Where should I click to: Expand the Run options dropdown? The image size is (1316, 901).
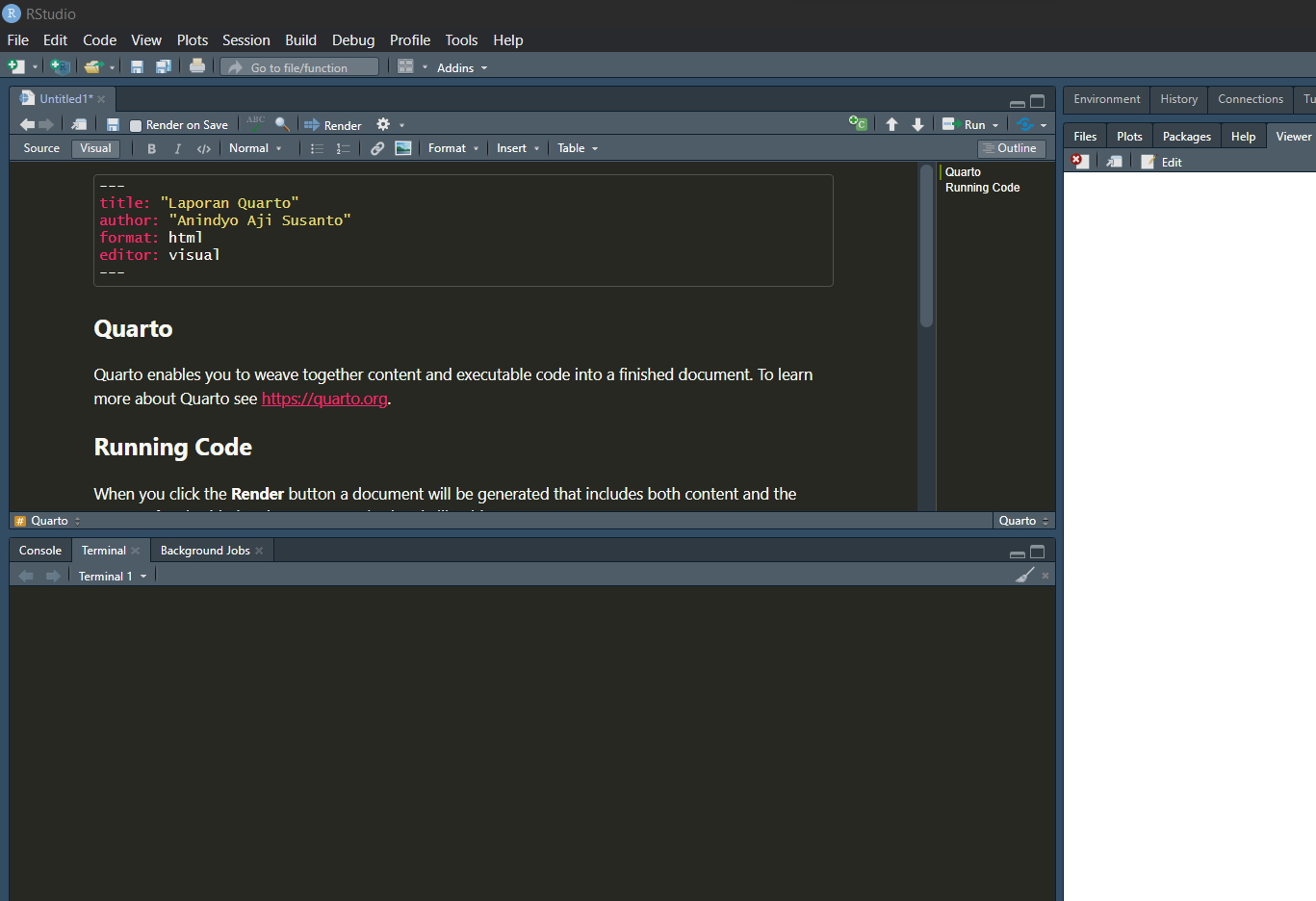pyautogui.click(x=995, y=125)
